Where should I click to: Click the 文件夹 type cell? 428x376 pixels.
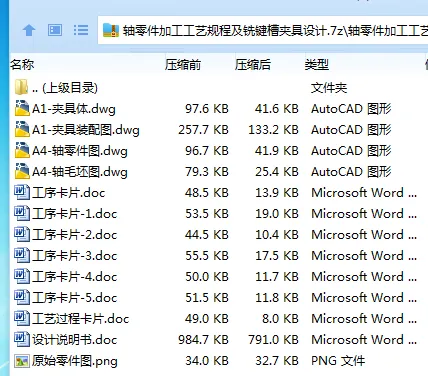[x=329, y=88]
